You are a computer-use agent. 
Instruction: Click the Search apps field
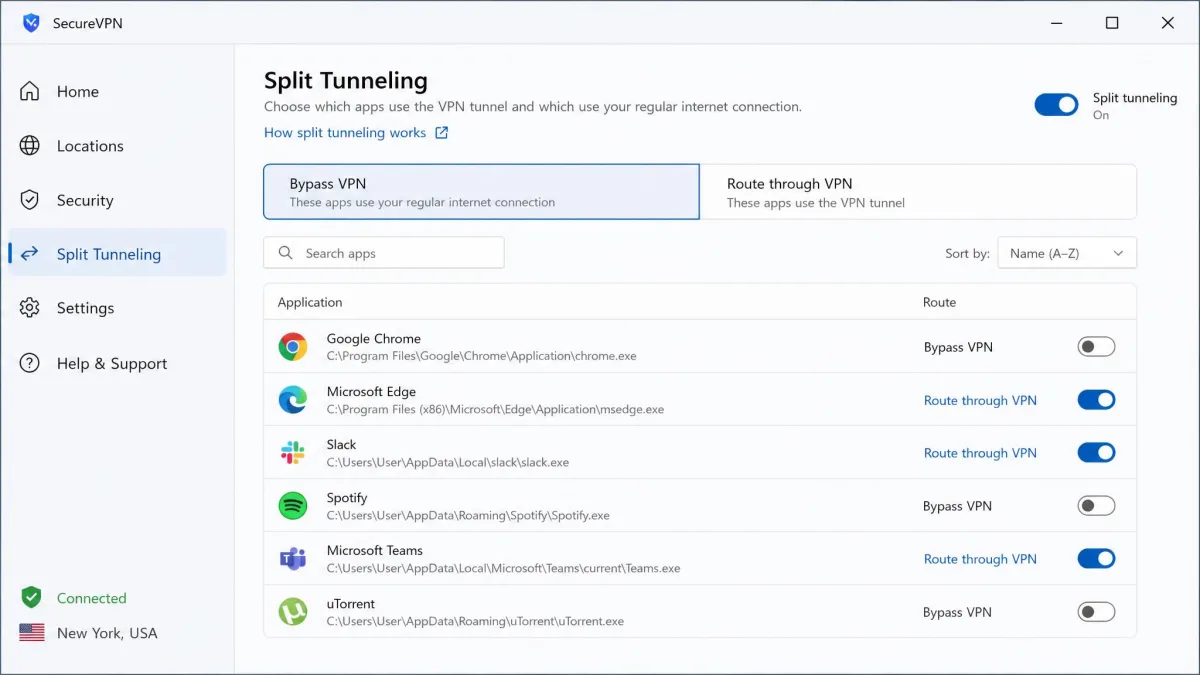click(384, 253)
